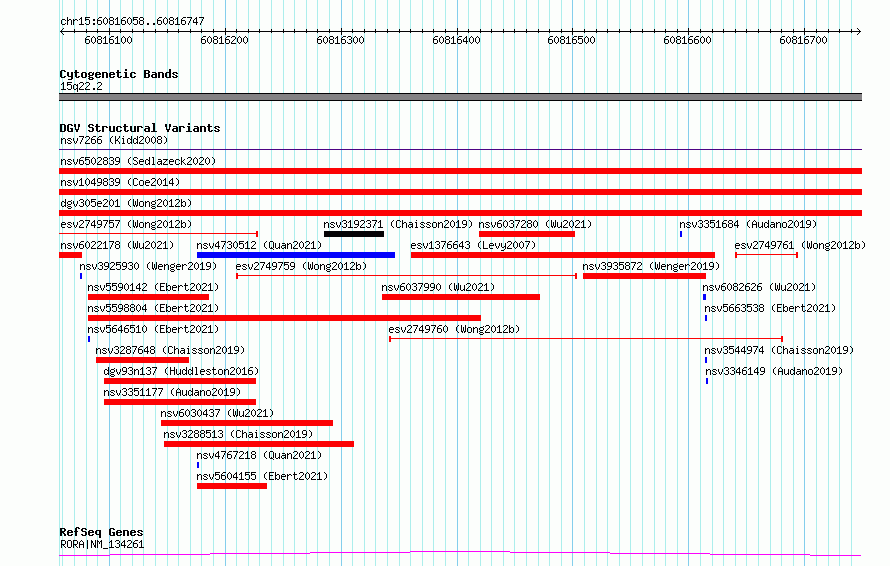Click the red nsv5598804 long bar
Screen dimensions: 890x566
[284, 318]
